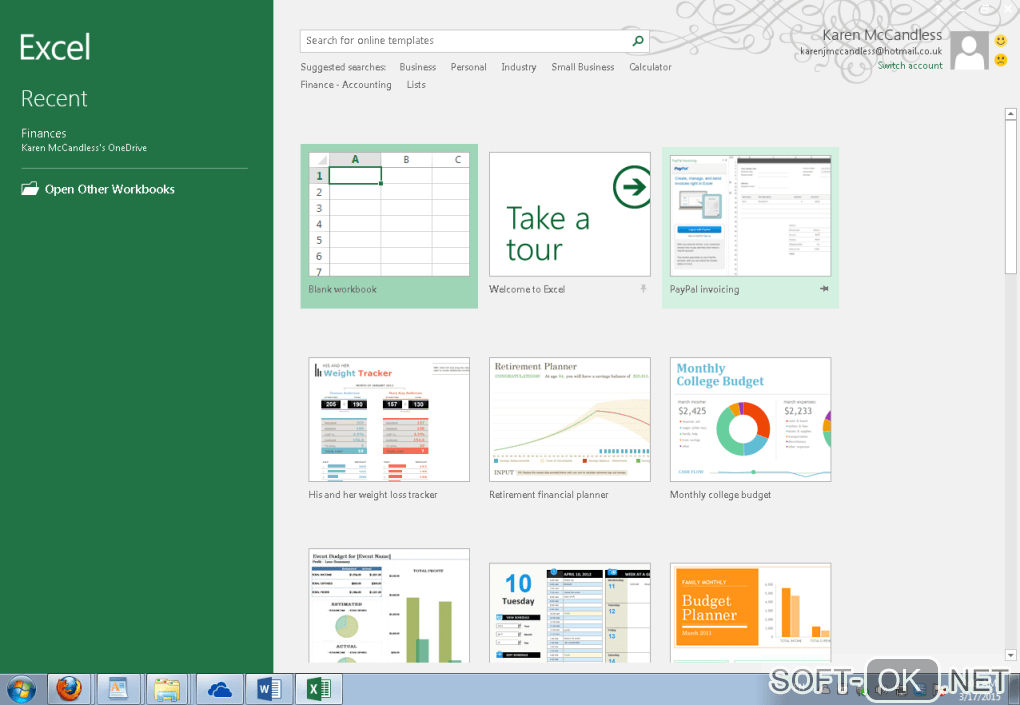The height and width of the screenshot is (705, 1020).
Task: Open File Explorer from the taskbar
Action: [x=167, y=689]
